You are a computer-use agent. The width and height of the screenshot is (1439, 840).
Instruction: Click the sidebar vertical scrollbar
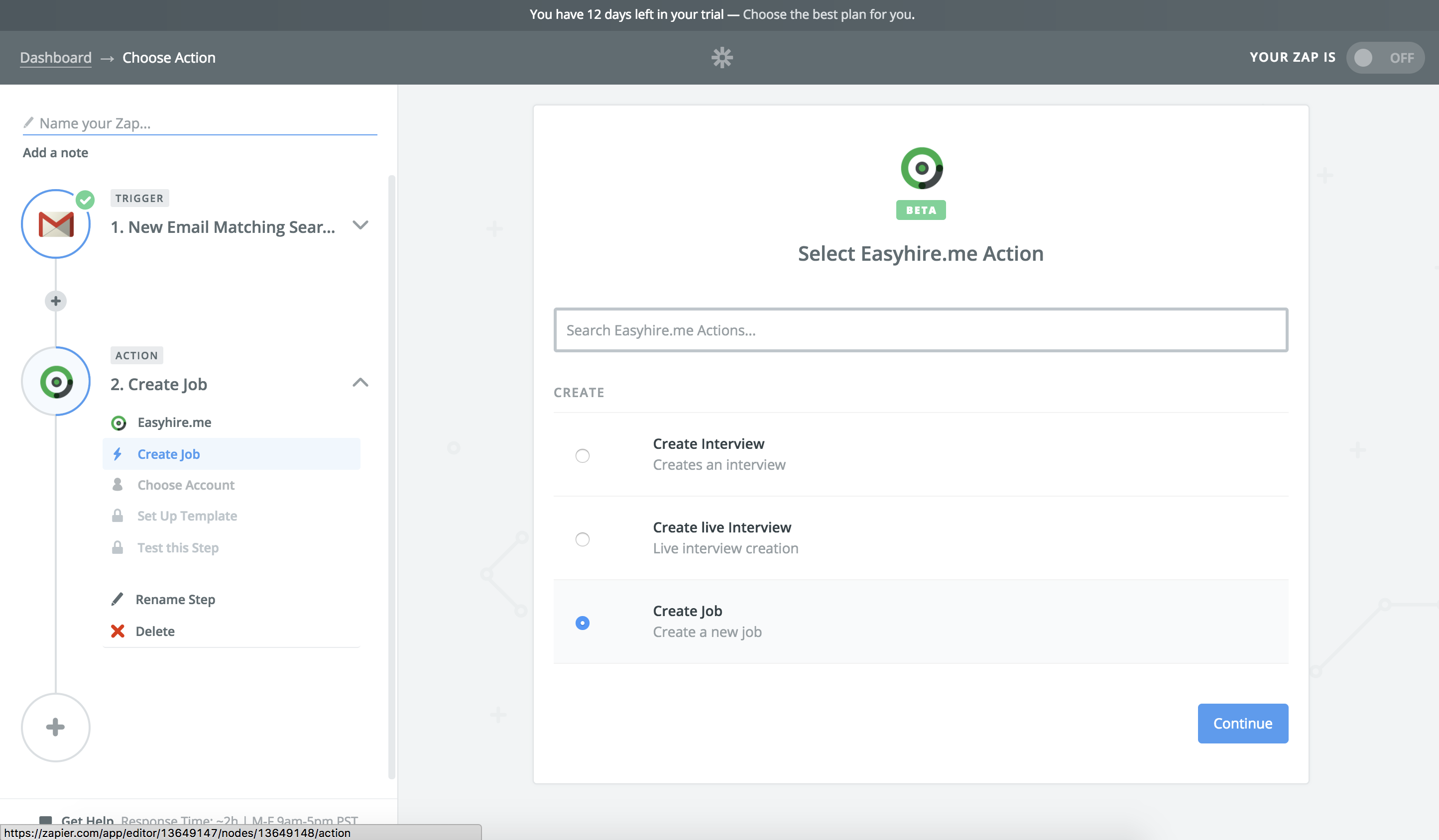(x=392, y=477)
